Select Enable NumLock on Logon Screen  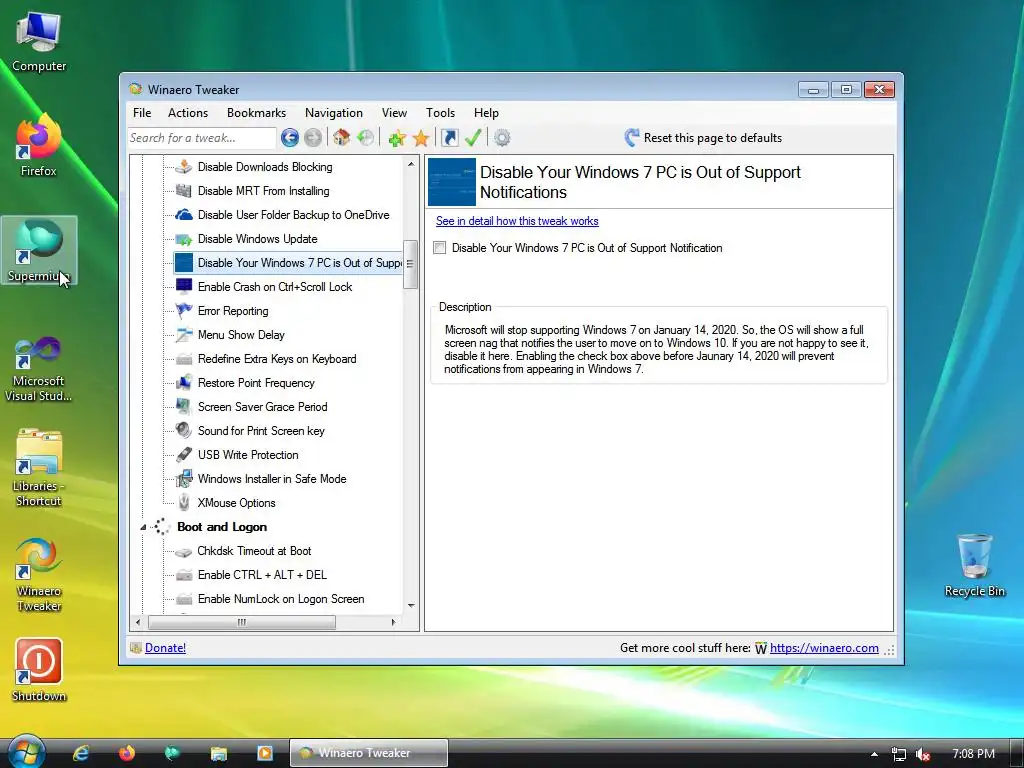[x=281, y=599]
